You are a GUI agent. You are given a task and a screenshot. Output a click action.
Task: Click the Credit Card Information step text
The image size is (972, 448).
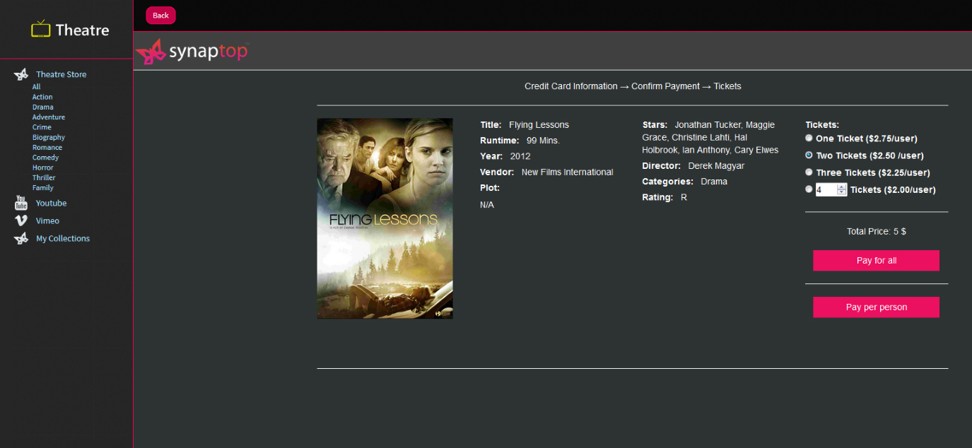[571, 86]
